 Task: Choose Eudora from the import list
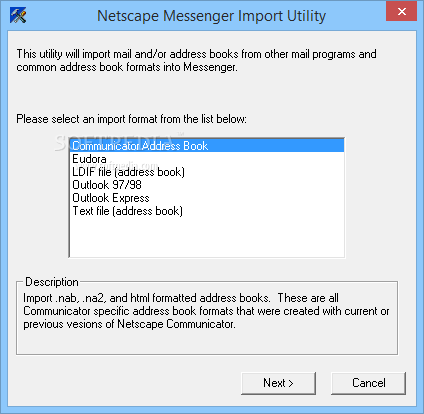tap(207, 159)
